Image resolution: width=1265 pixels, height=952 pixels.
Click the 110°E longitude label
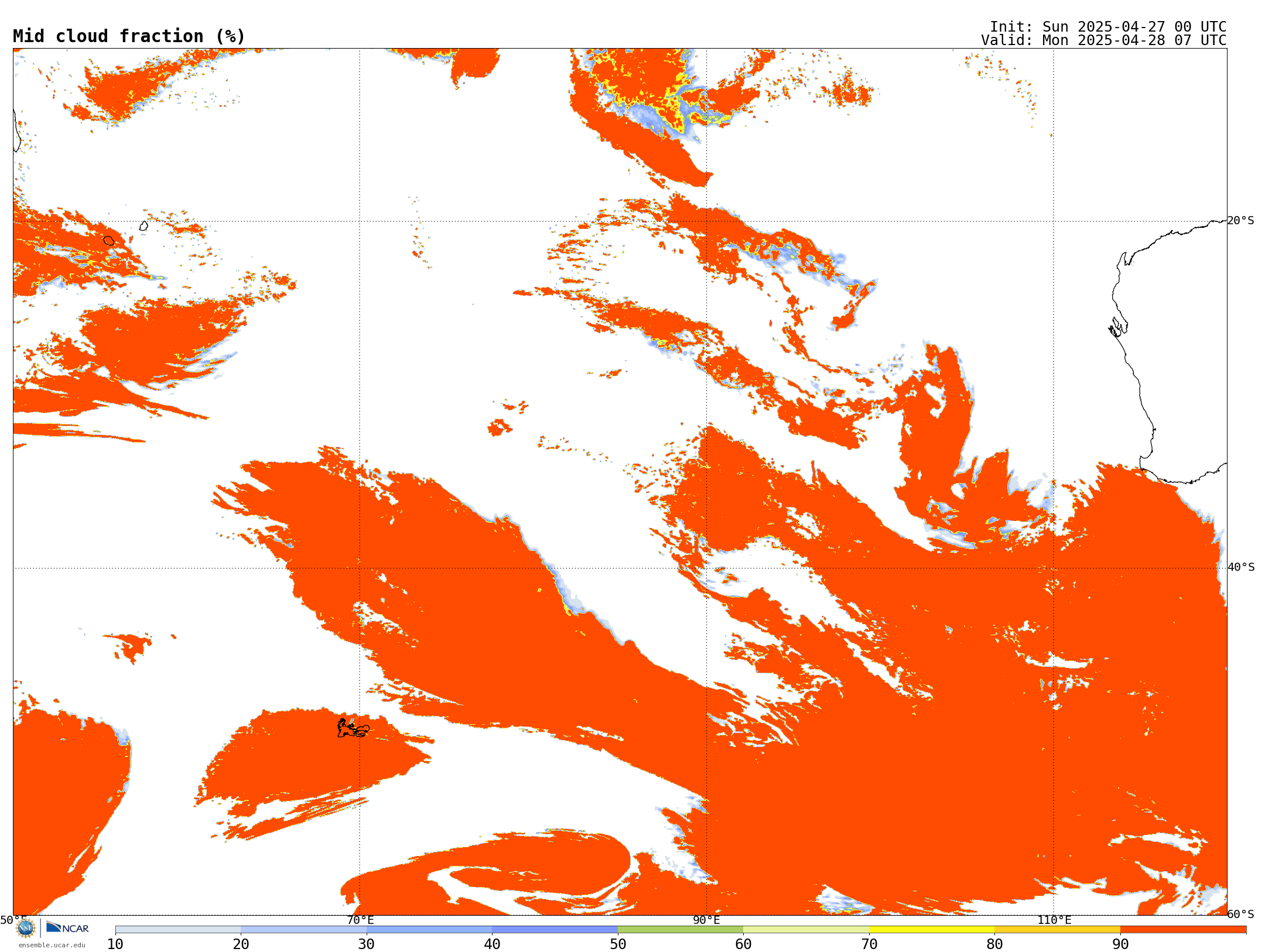tap(1054, 920)
